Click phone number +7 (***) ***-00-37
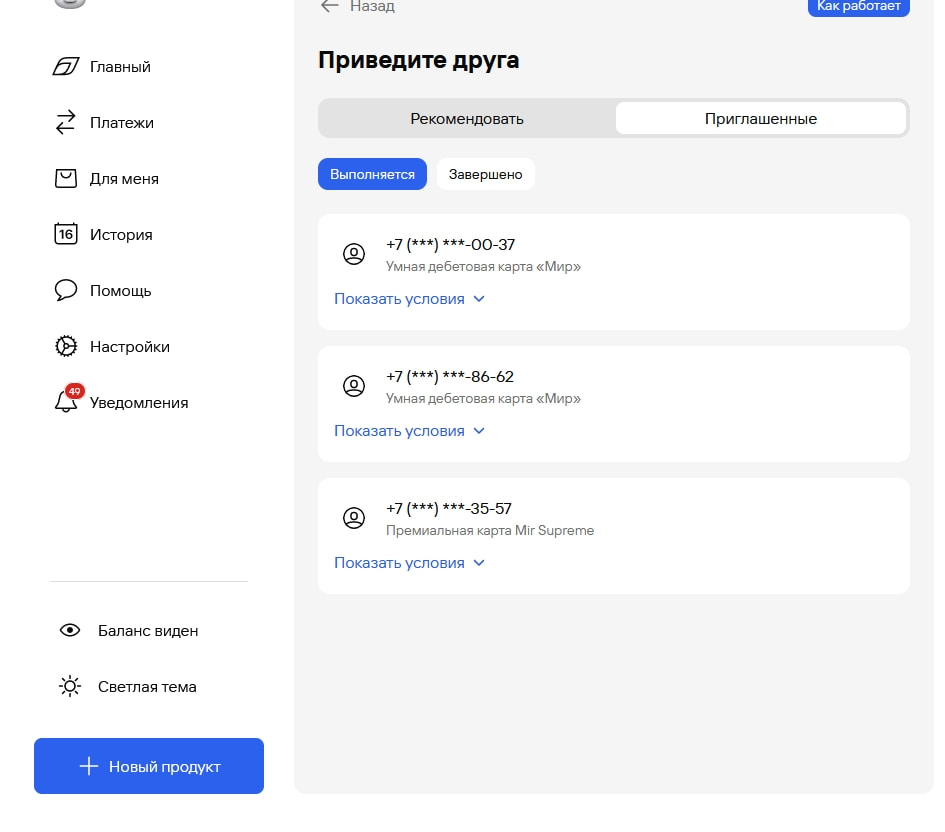The height and width of the screenshot is (832, 945). point(450,245)
